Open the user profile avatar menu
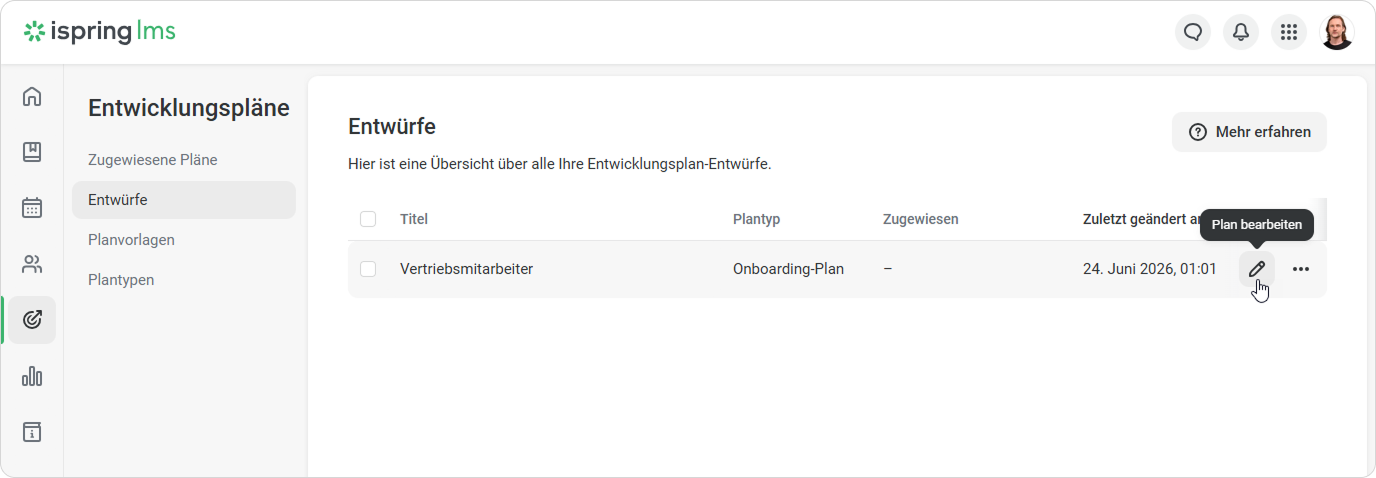This screenshot has width=1376, height=478. click(x=1337, y=32)
